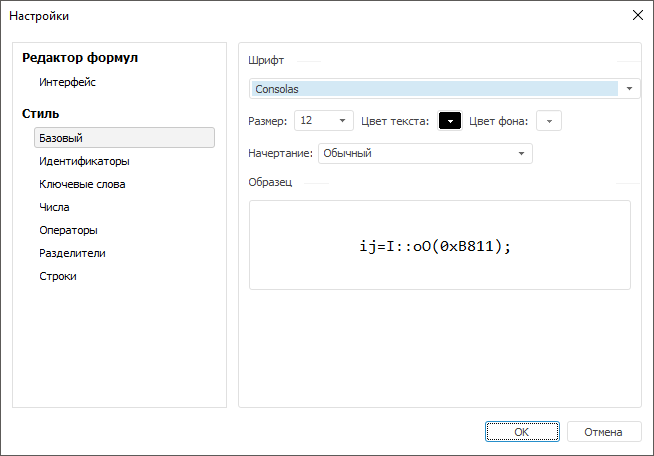This screenshot has width=654, height=456.
Task: Expand the Consolas font dropdown arrow
Action: (630, 89)
